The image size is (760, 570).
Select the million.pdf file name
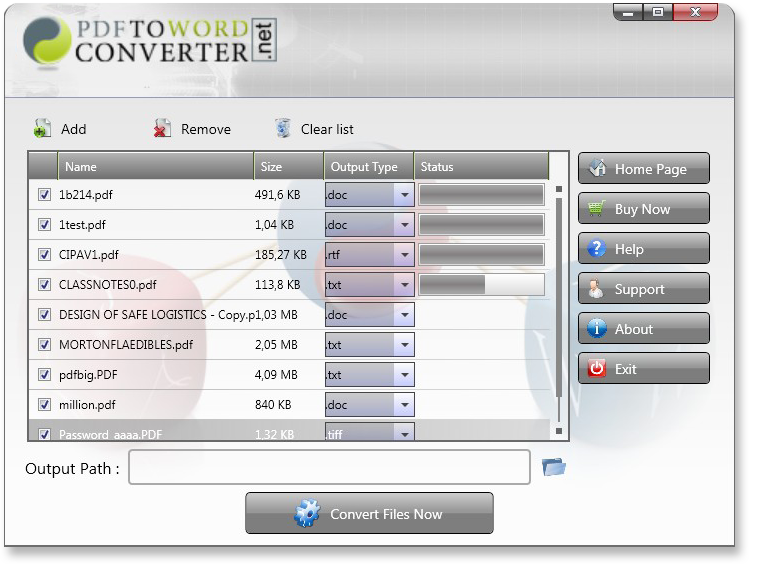pos(87,405)
